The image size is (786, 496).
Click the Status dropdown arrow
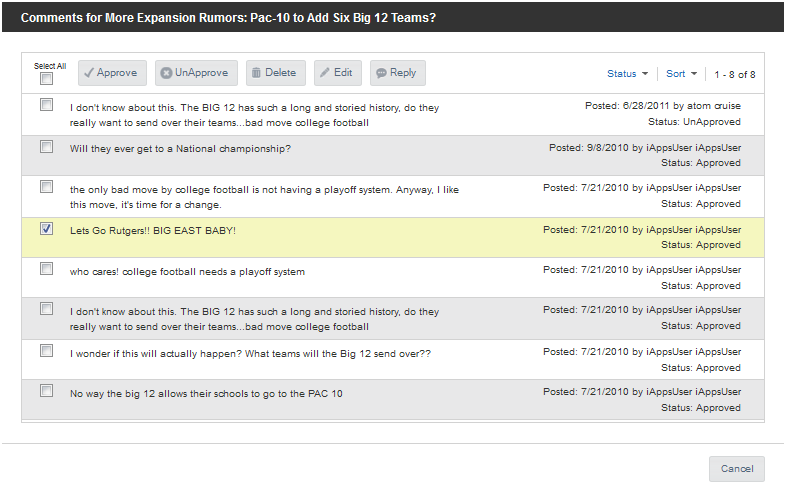click(645, 74)
